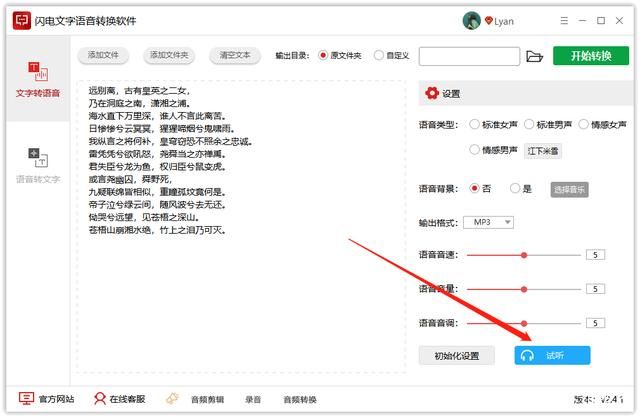Image resolution: width=640 pixels, height=418 pixels.
Task: Click the Lyan username
Action: pyautogui.click(x=504, y=21)
